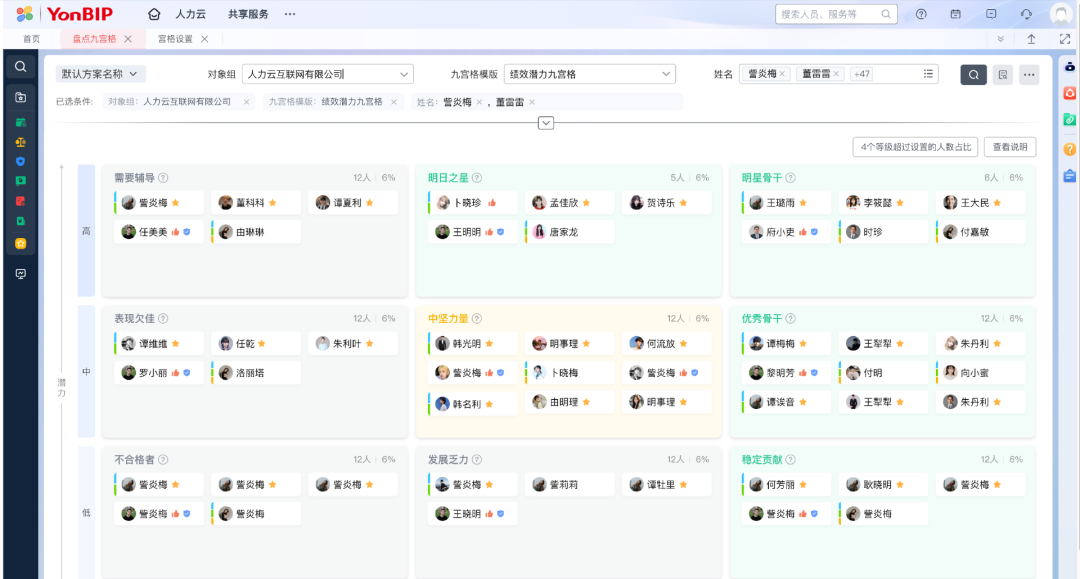The height and width of the screenshot is (579, 1080).
Task: Click the help icon next to 明日之星
Action: [x=477, y=178]
